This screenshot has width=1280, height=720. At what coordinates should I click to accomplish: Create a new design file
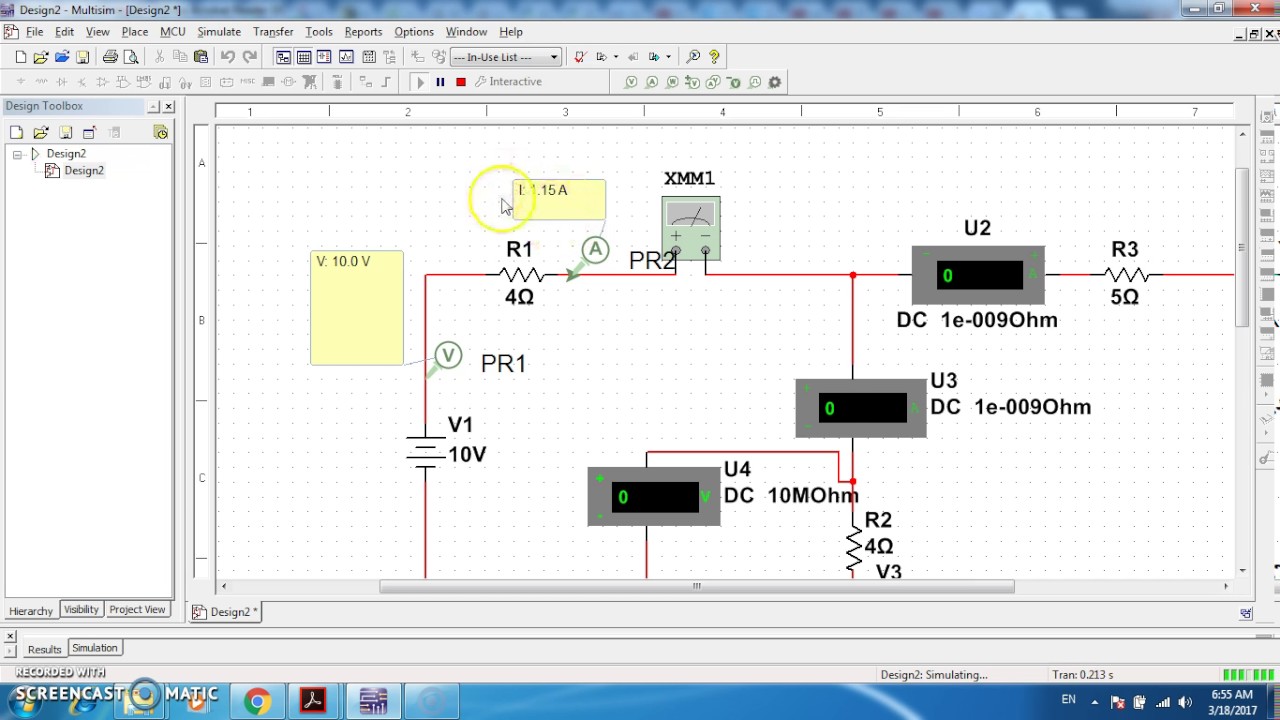point(20,57)
